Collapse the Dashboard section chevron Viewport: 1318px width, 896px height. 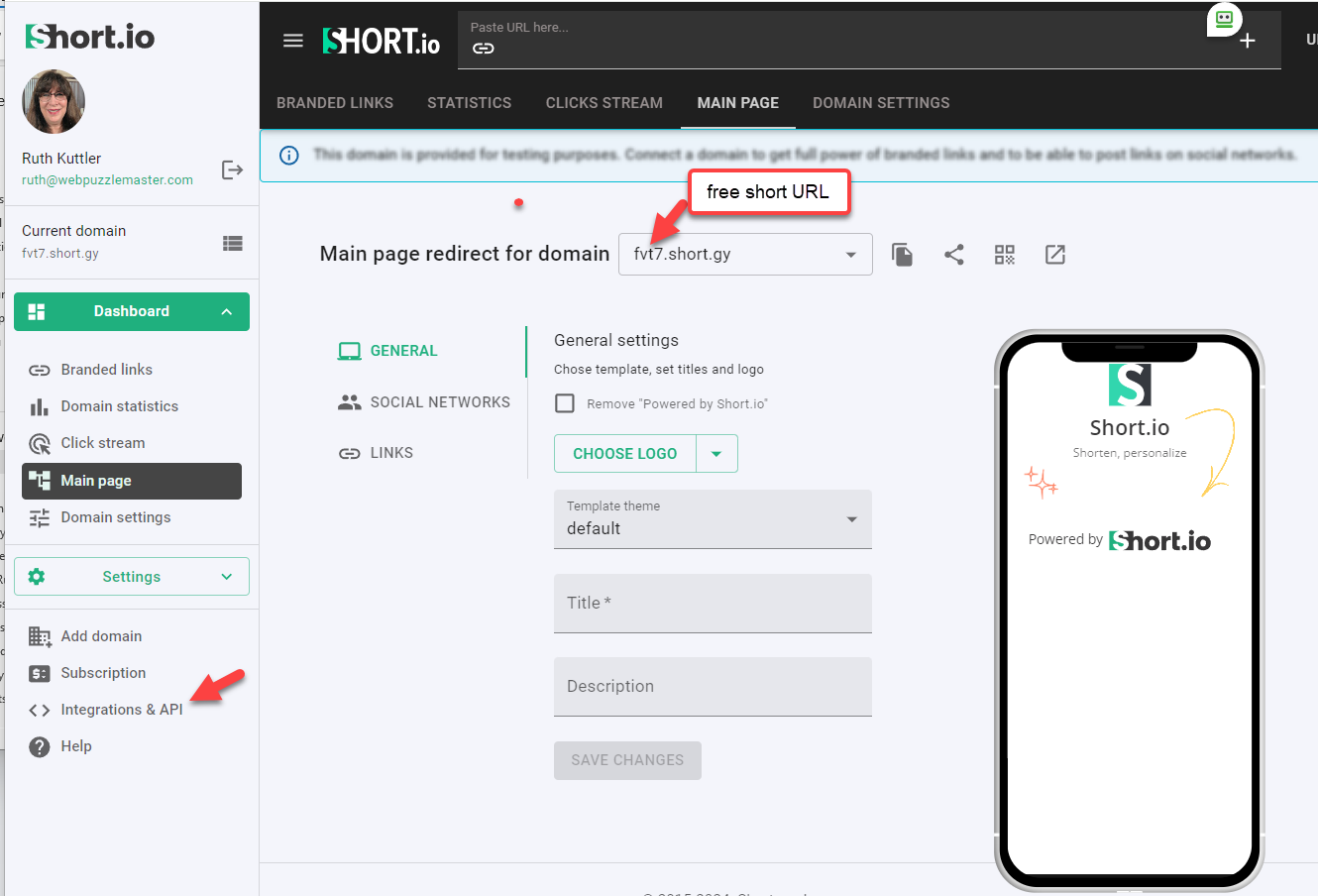[227, 311]
